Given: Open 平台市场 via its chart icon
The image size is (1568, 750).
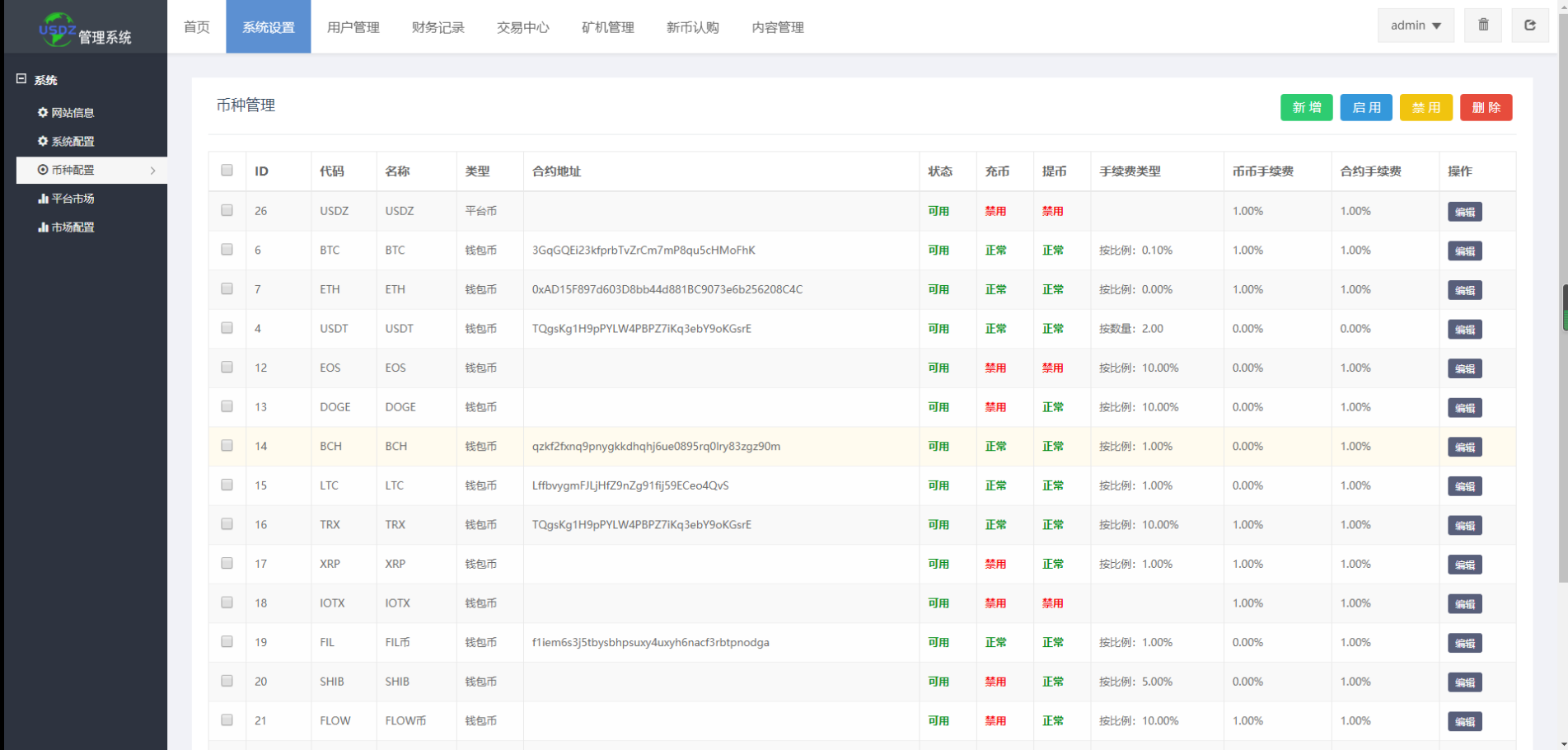Looking at the screenshot, I should tap(43, 199).
